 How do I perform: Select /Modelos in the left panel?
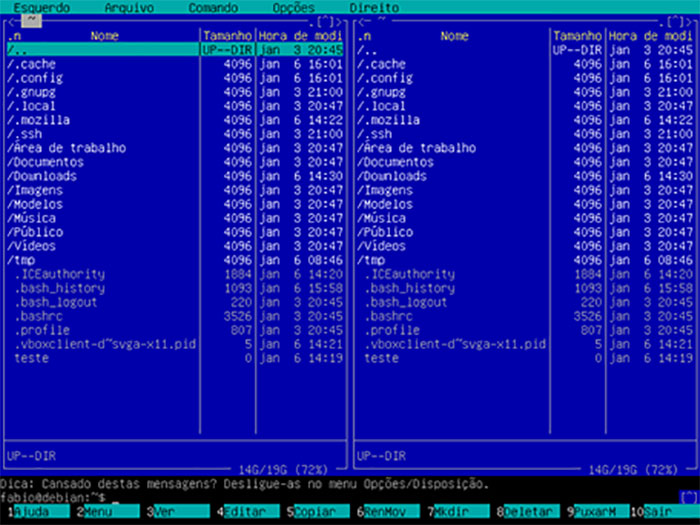click(x=175, y=204)
